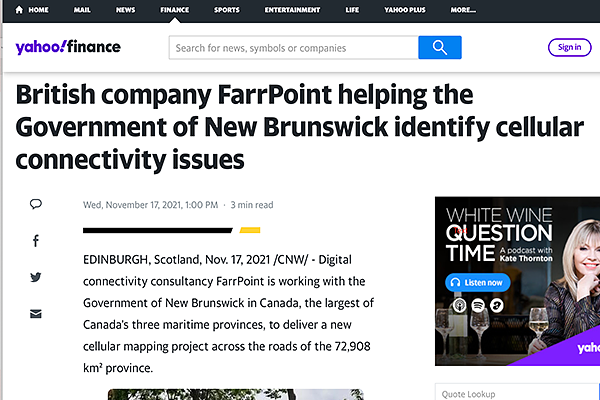Click the article date Wed, November 17, 2021
This screenshot has height=400, width=600.
[x=150, y=205]
